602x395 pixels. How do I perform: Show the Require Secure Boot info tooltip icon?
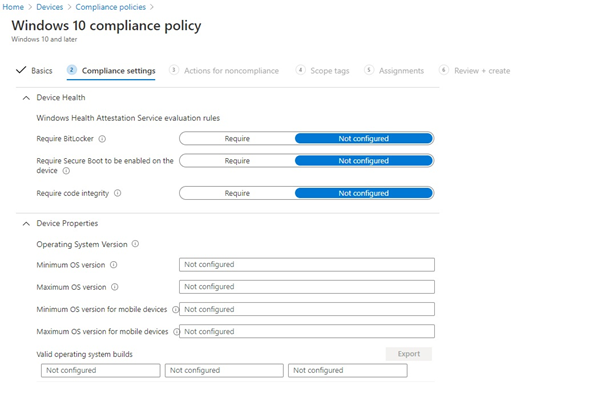[x=66, y=171]
